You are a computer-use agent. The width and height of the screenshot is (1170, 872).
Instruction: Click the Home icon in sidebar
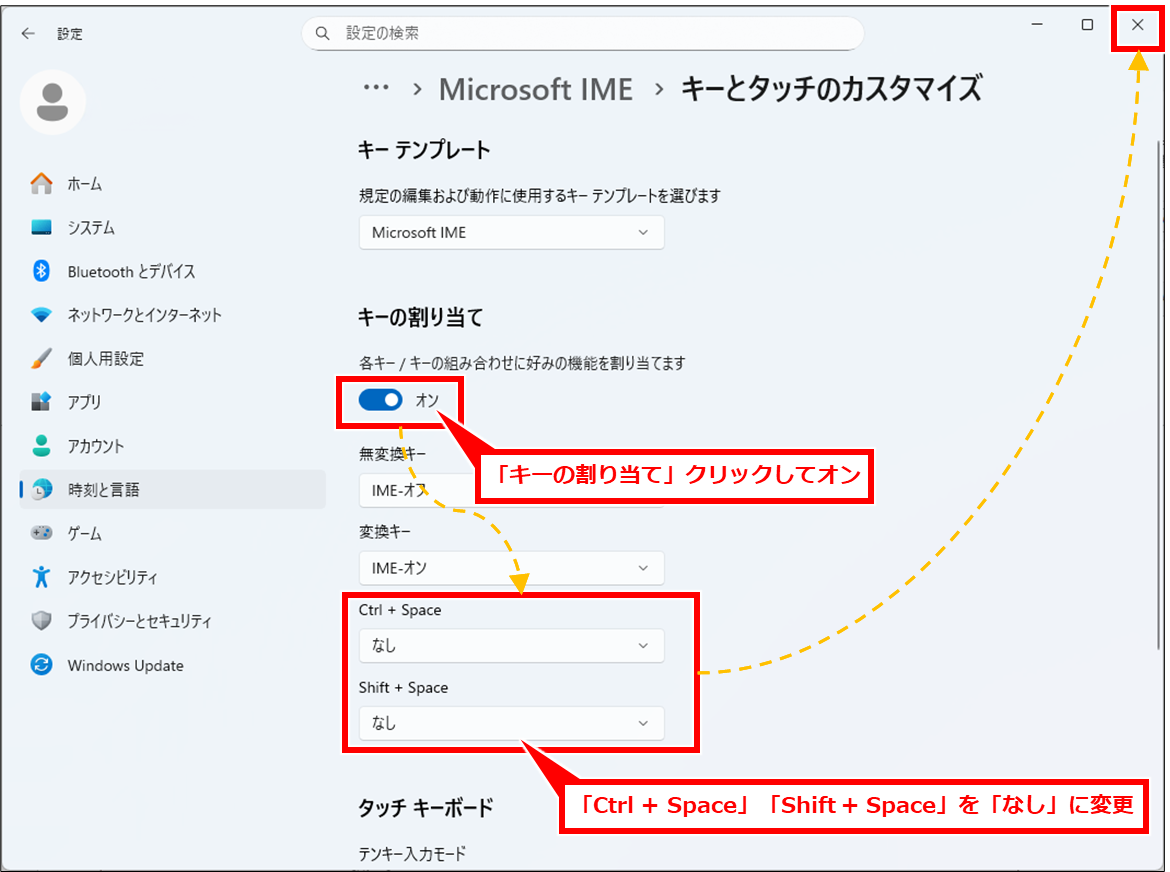pos(41,184)
